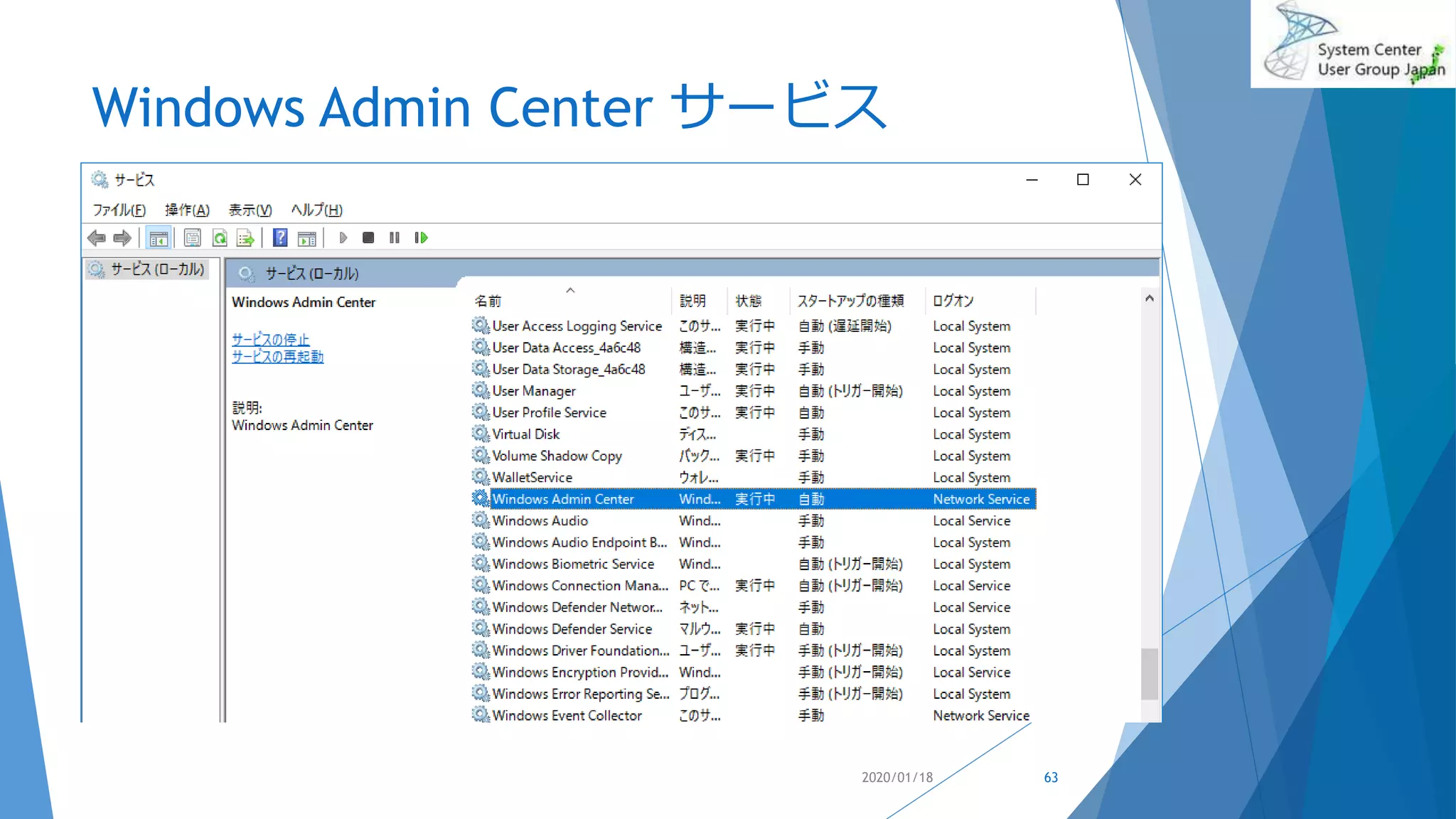The image size is (1456, 819).
Task: Select User Access Logging Service row
Action: 753,326
